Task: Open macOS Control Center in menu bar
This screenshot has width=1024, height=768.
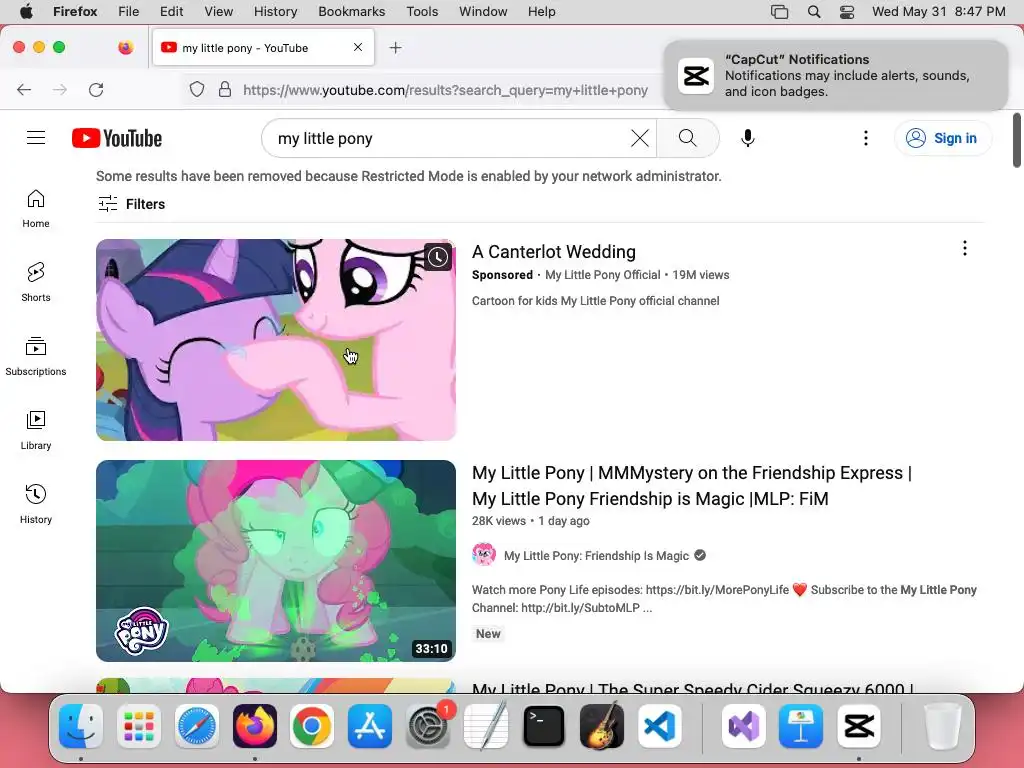Action: (x=847, y=12)
